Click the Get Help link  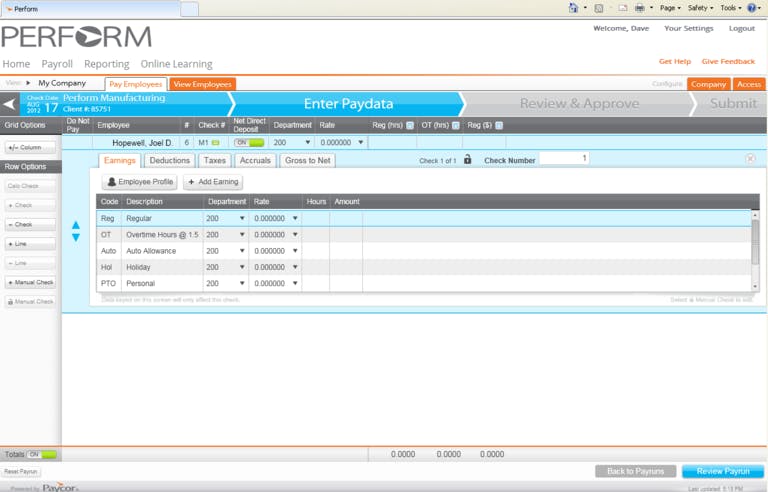point(675,61)
